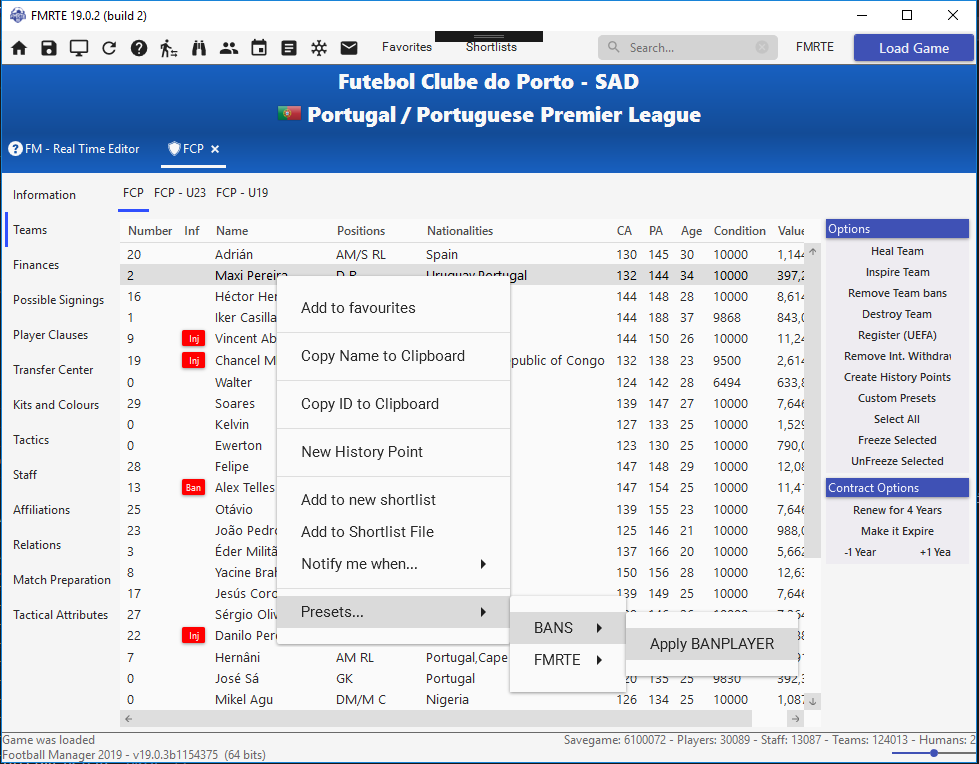Viewport: 979px width, 764px height.
Task: Open the envelope mail icon
Action: click(x=349, y=48)
